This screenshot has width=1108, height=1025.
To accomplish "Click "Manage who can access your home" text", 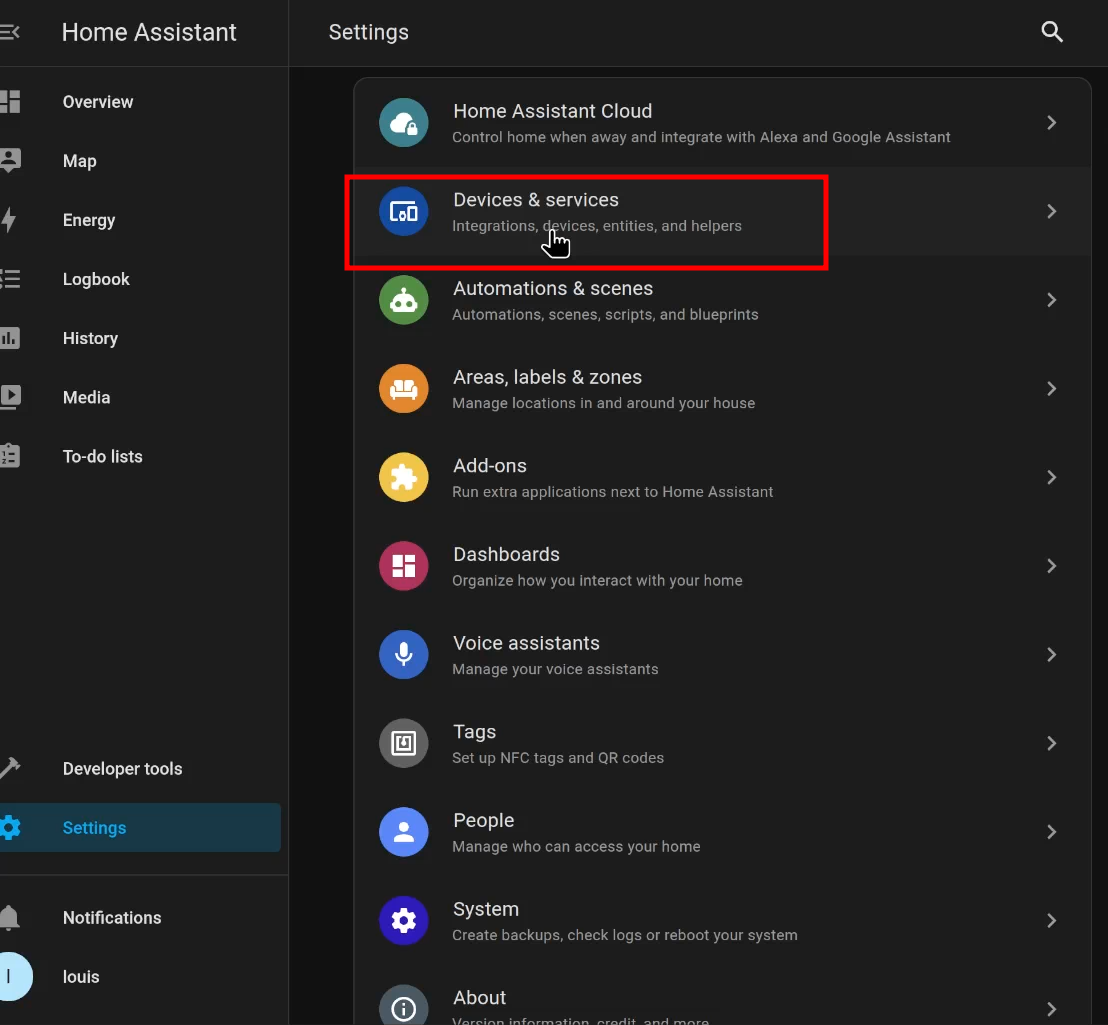I will point(576,846).
